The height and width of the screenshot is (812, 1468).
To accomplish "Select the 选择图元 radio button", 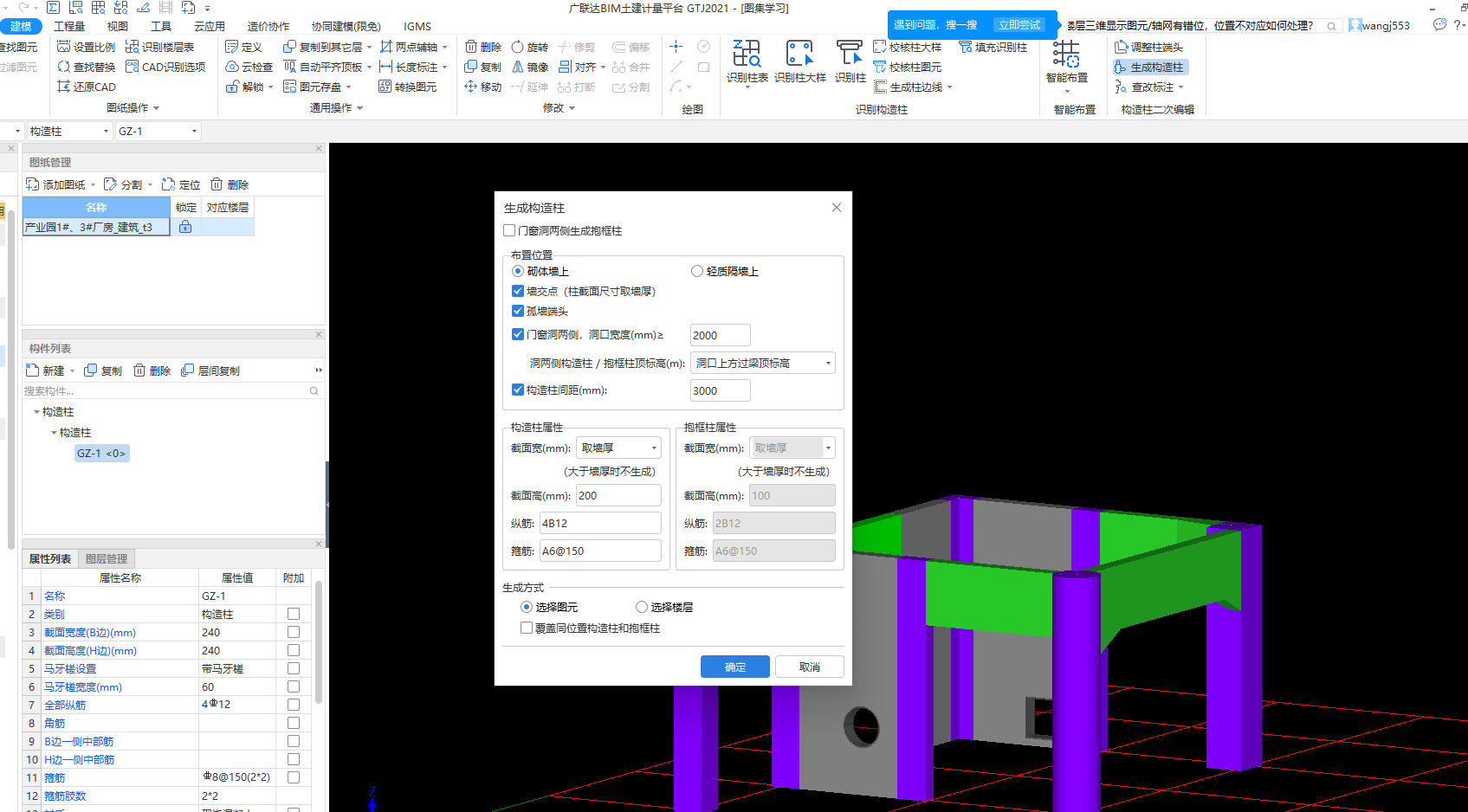I will (x=527, y=608).
